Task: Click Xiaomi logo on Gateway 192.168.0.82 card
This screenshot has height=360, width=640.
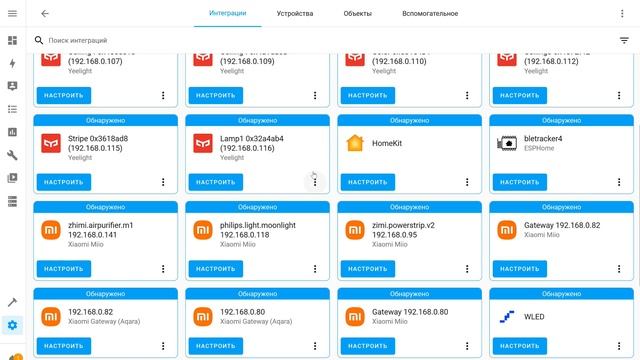Action: [x=507, y=230]
